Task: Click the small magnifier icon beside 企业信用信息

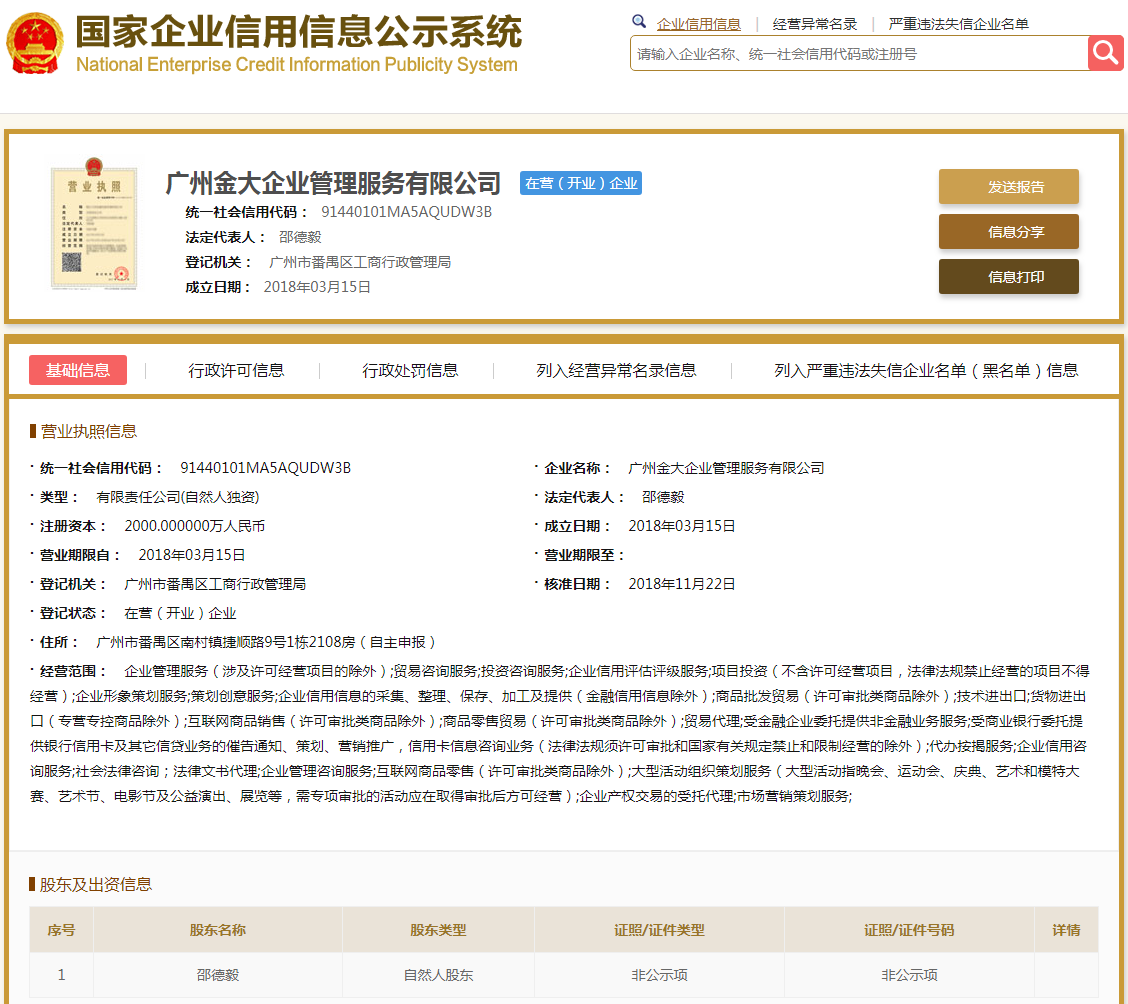Action: [639, 22]
